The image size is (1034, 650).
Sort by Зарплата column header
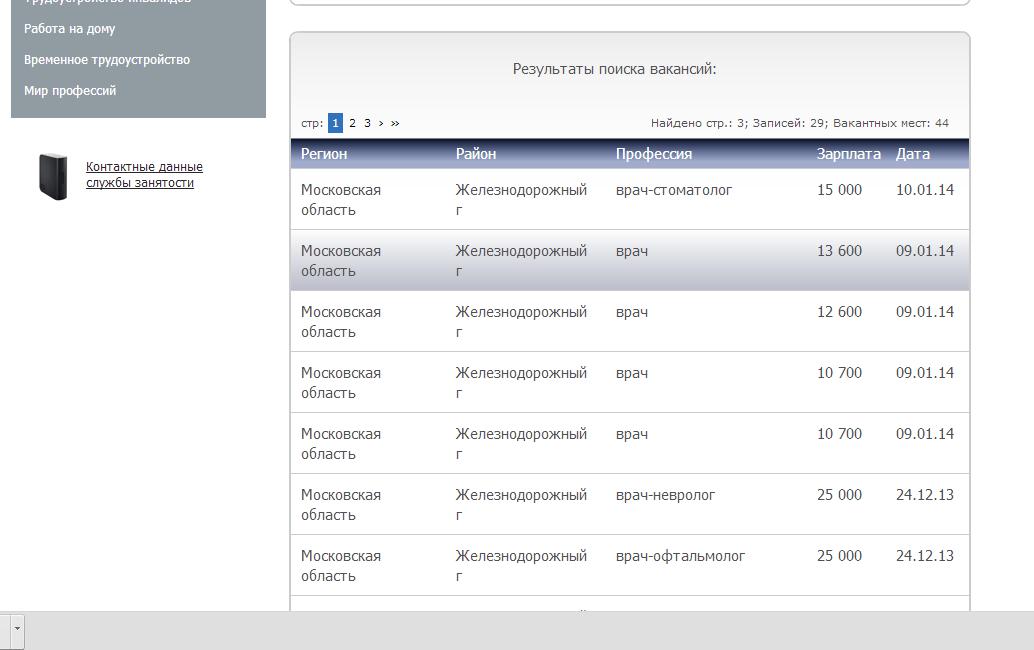coord(848,154)
